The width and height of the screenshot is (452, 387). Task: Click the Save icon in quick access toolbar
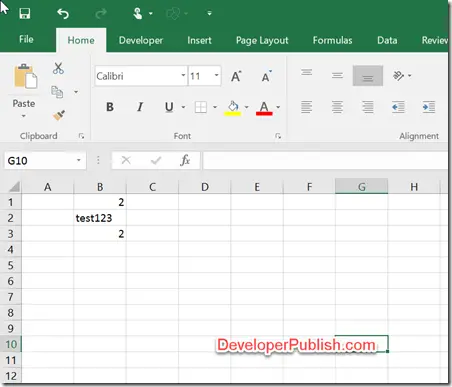point(25,13)
